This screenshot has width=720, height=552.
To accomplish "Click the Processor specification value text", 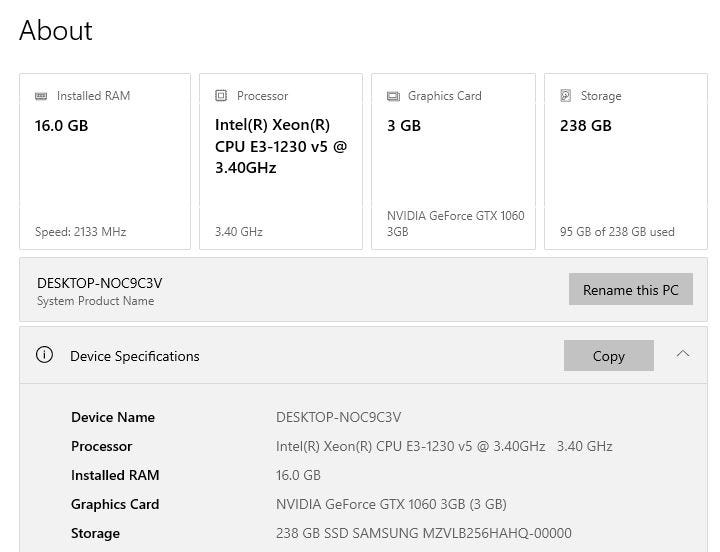I will pyautogui.click(x=443, y=446).
